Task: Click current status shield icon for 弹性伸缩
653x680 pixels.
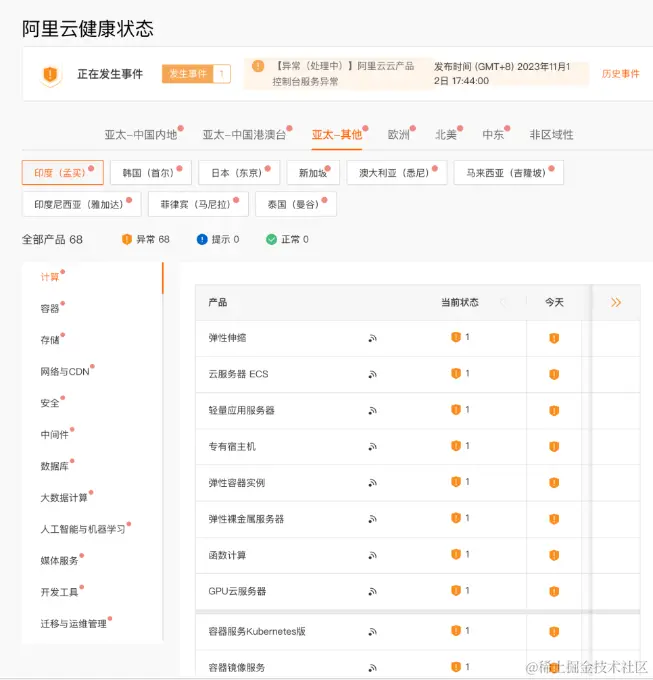Action: 456,337
